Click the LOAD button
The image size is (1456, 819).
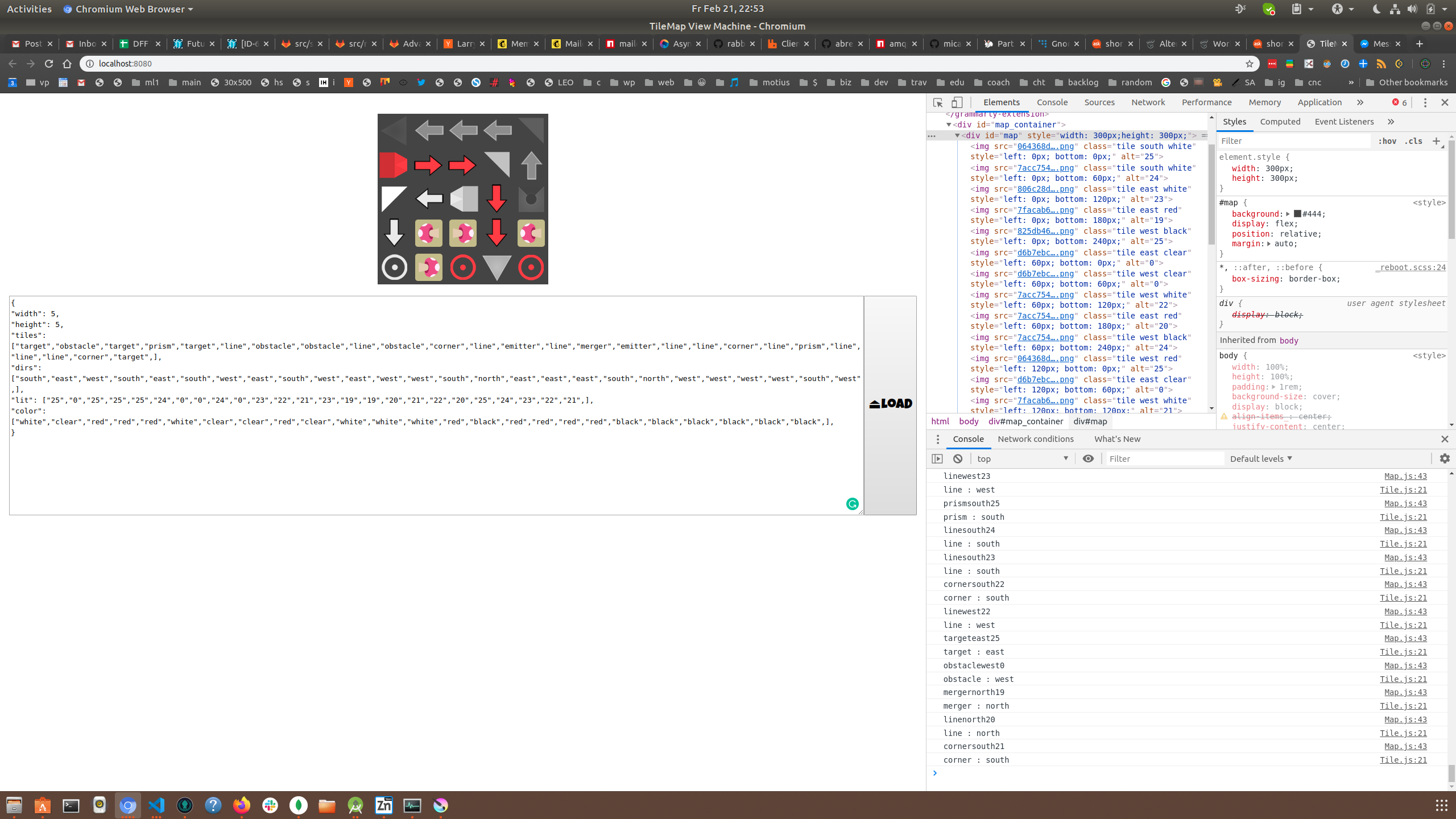tap(890, 405)
